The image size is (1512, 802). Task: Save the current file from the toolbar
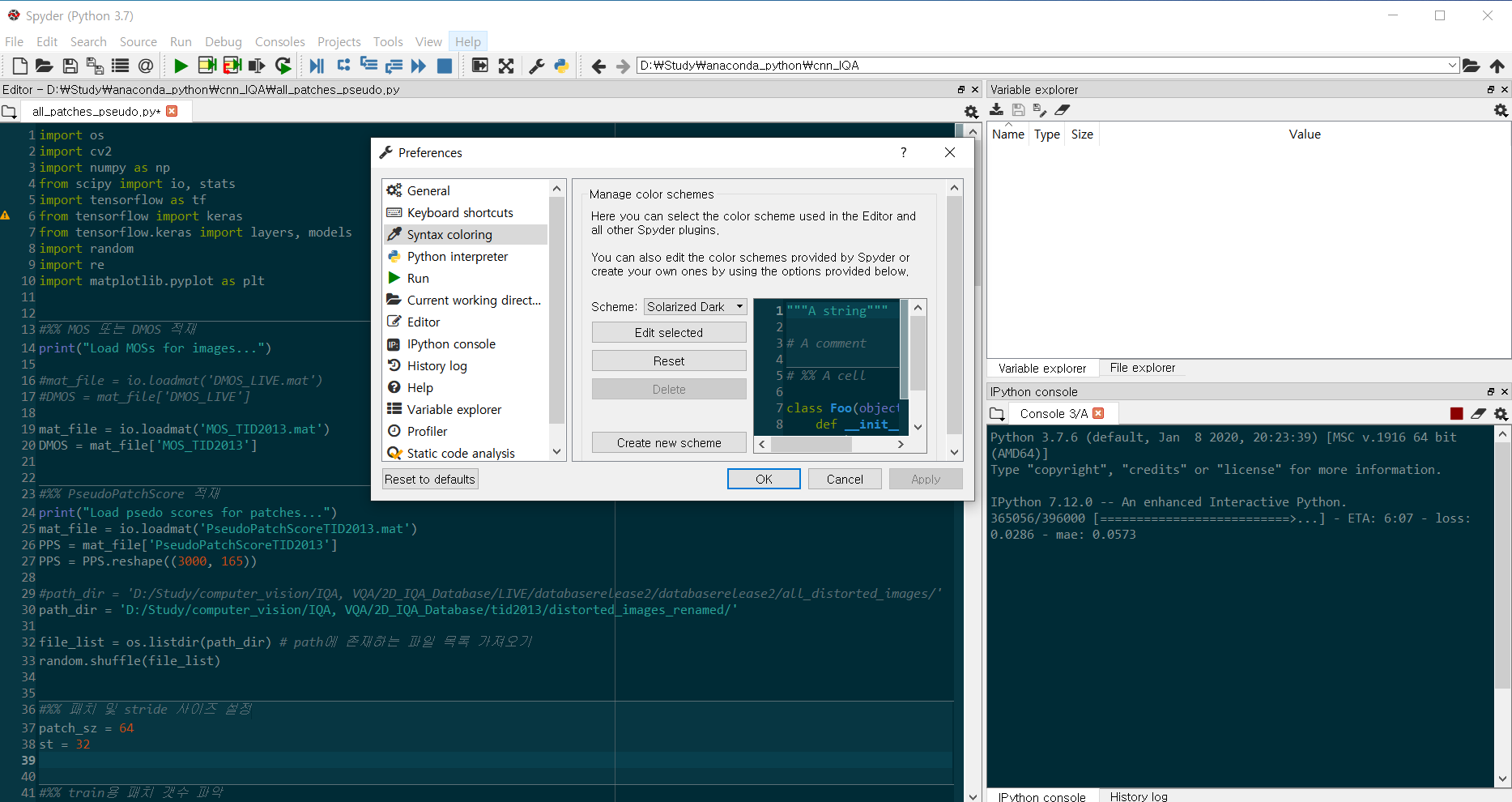tap(70, 66)
